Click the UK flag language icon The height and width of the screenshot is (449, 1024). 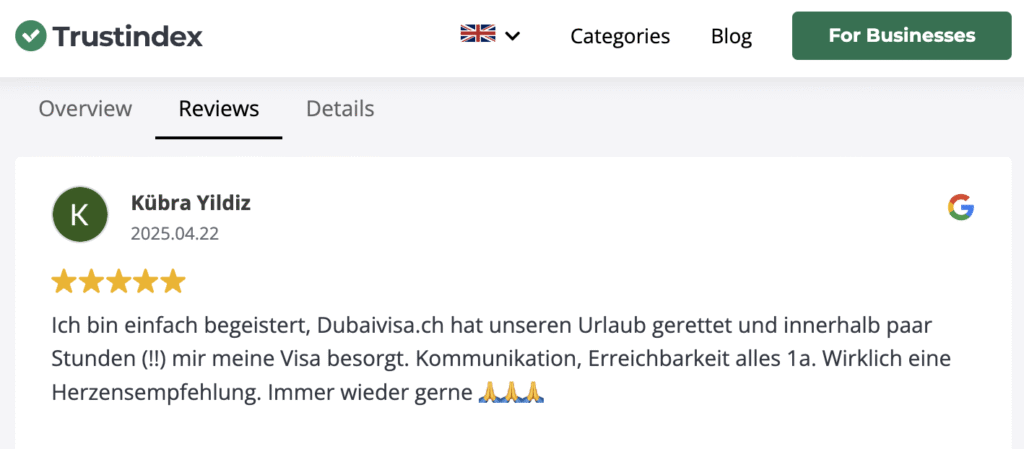pyautogui.click(x=477, y=34)
